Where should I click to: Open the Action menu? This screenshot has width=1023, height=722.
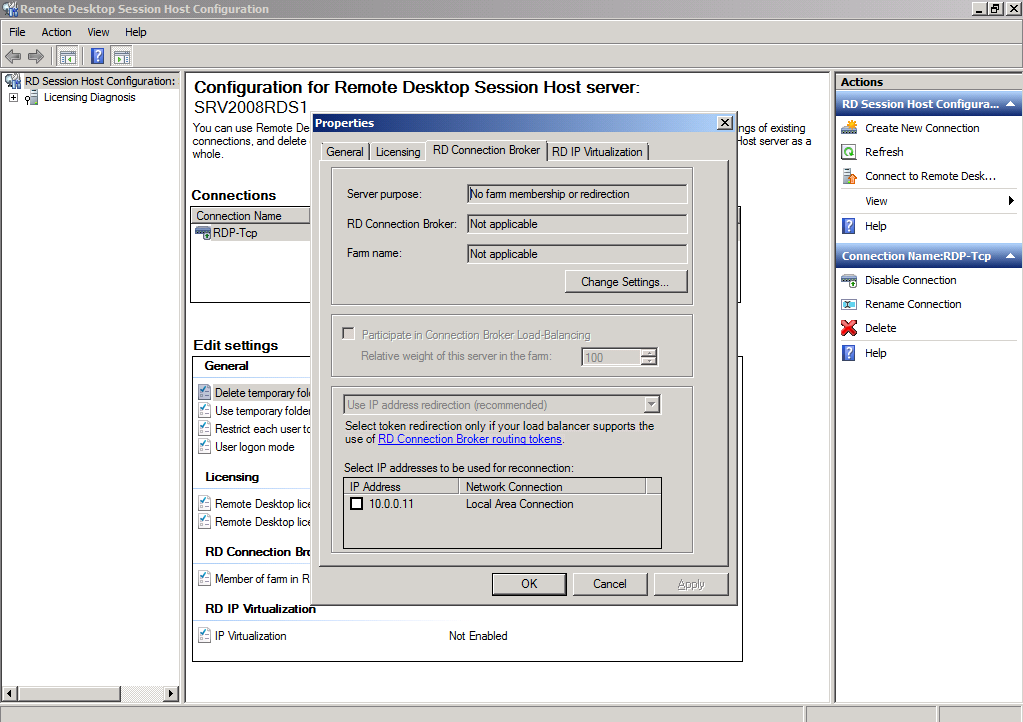coord(56,32)
